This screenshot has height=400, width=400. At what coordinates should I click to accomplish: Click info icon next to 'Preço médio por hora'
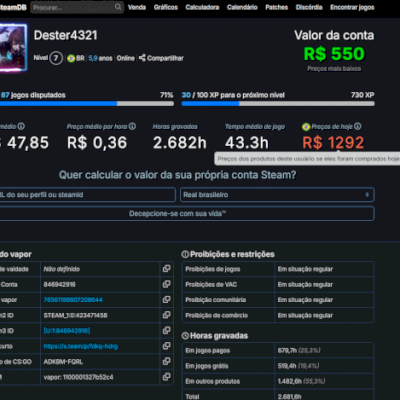pos(132,126)
